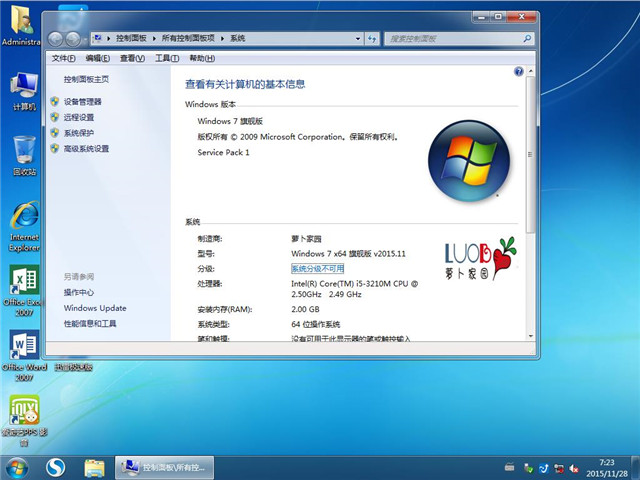Select the Office Word 2007 desktop shortcut

tap(24, 356)
